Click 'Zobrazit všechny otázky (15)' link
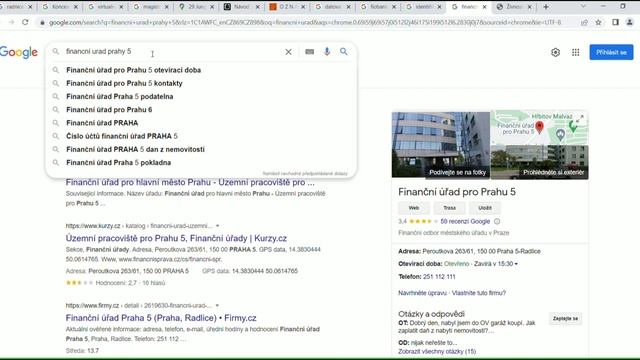The image size is (640, 360). 437,351
